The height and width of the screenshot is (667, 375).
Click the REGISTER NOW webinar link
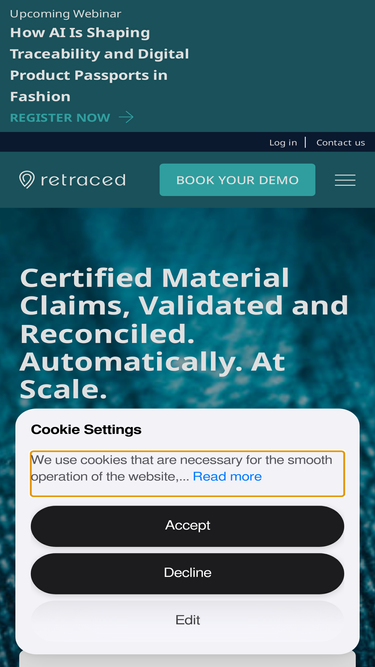click(x=60, y=117)
